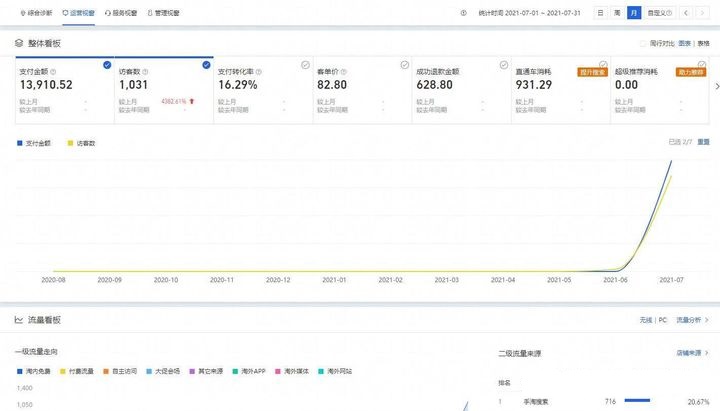Viewport: 720px width, 411px height.
Task: Check the 直通车消耗 metric card
Action: [603, 64]
